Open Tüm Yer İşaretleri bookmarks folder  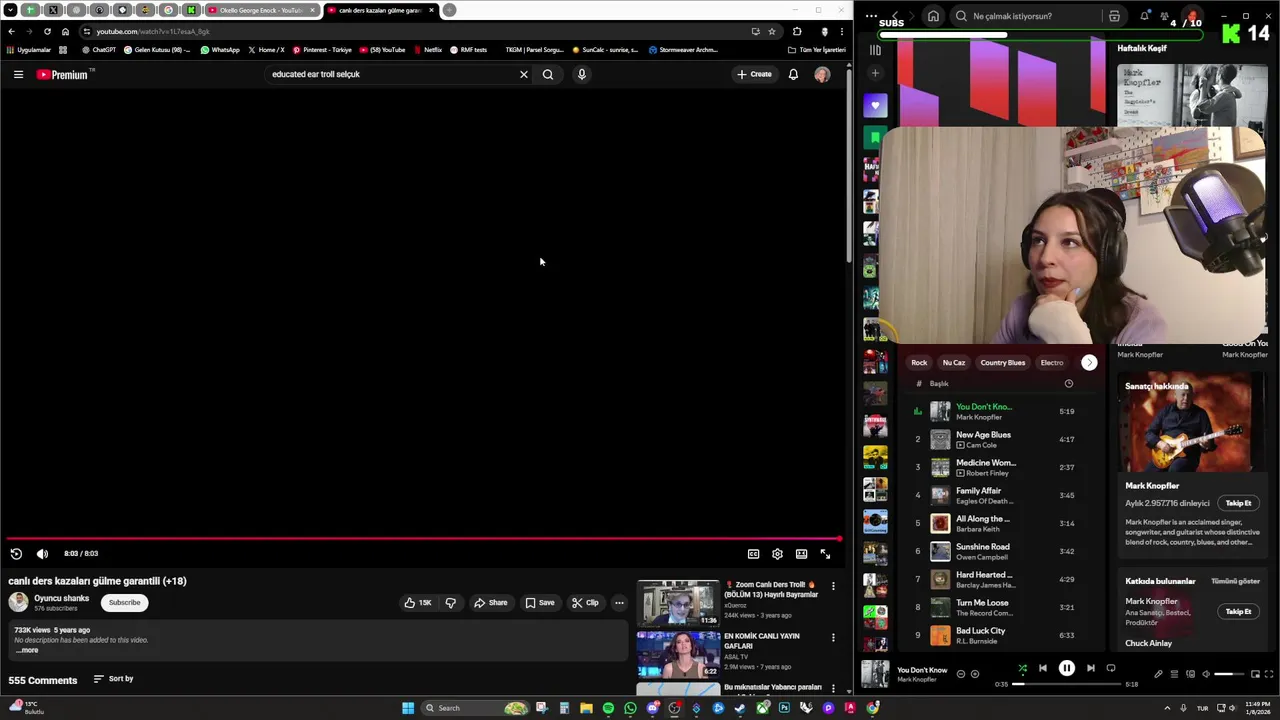[x=816, y=50]
